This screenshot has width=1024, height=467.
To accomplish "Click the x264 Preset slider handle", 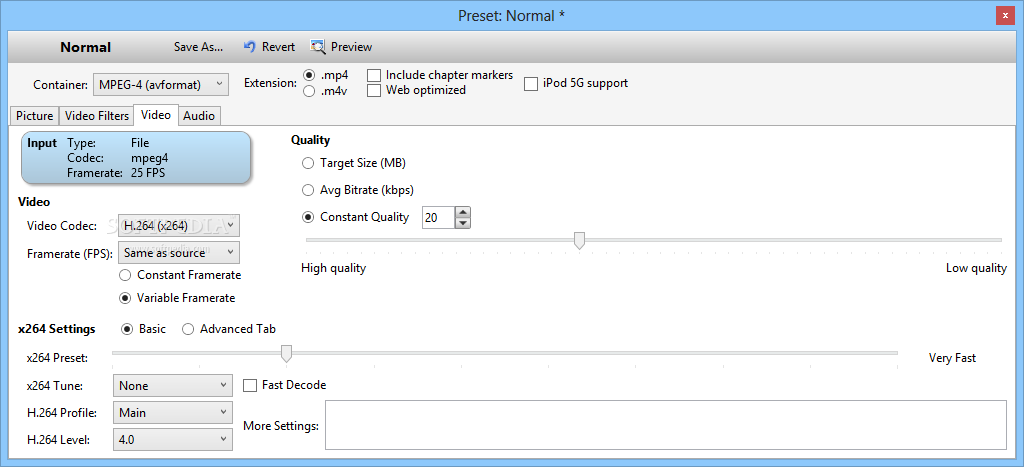I will pos(286,353).
